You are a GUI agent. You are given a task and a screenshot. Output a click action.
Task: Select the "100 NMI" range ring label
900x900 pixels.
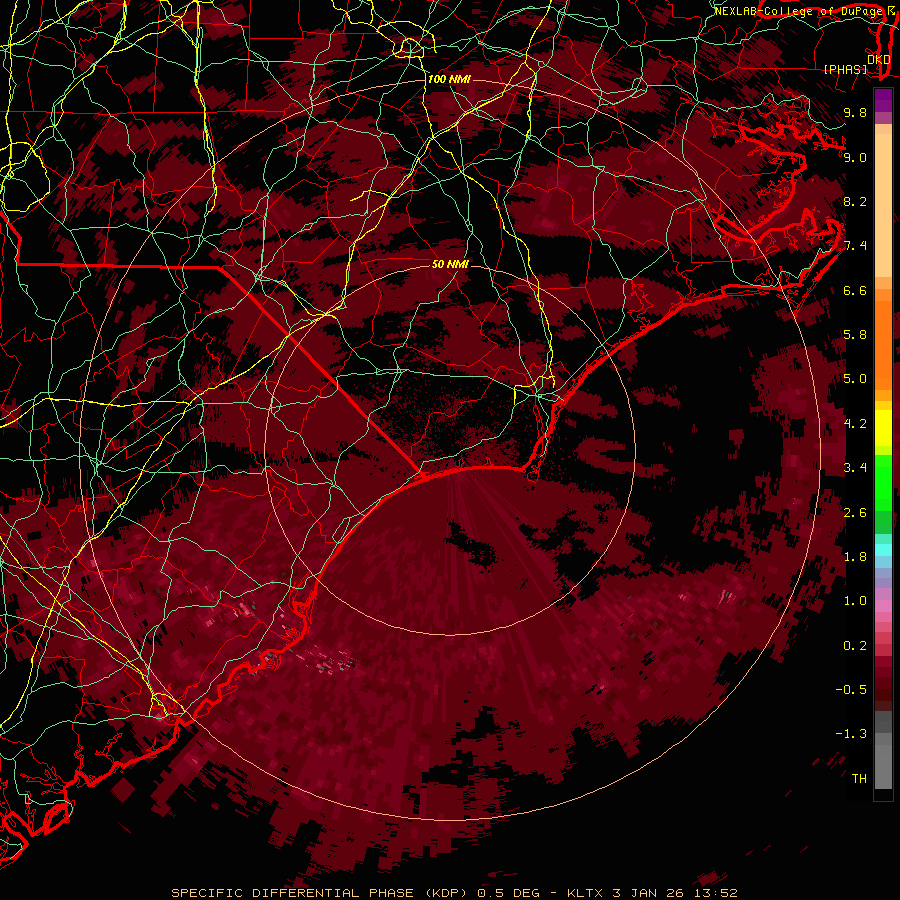(449, 79)
